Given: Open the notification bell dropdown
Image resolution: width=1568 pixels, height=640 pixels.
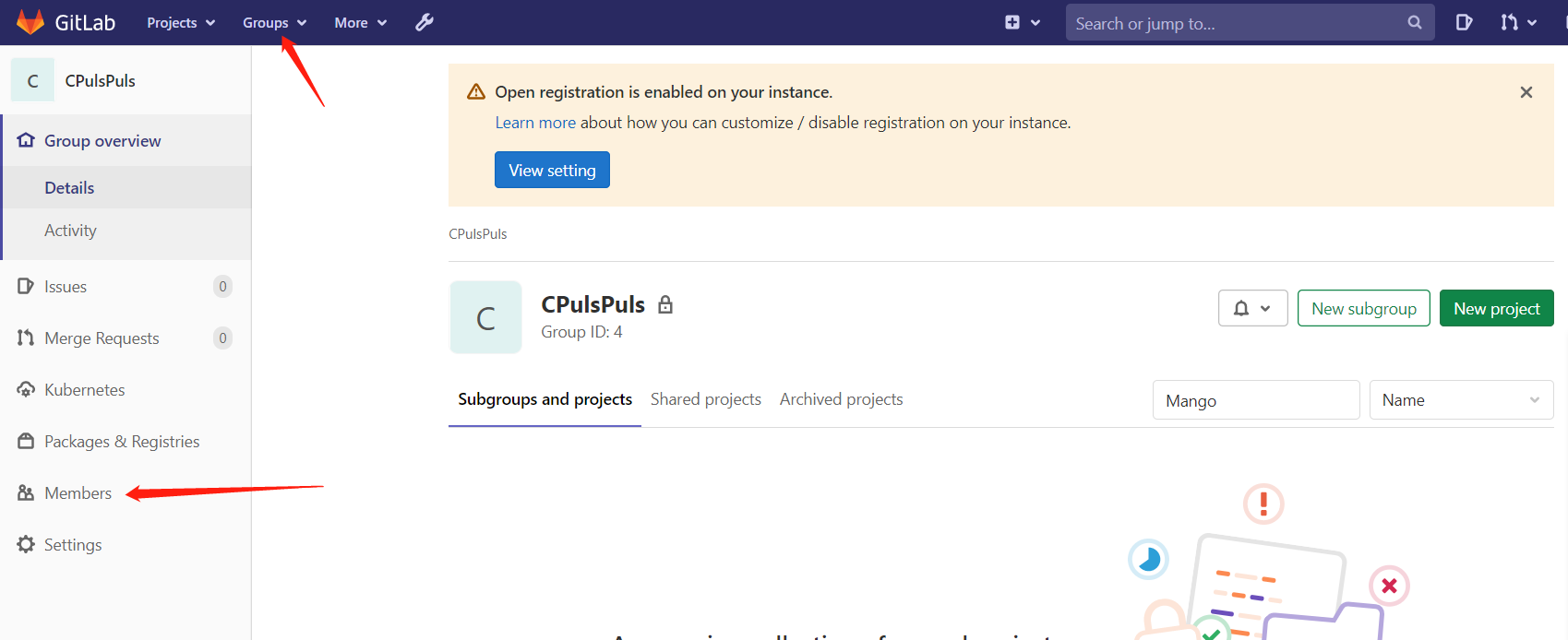Looking at the screenshot, I should point(1252,308).
